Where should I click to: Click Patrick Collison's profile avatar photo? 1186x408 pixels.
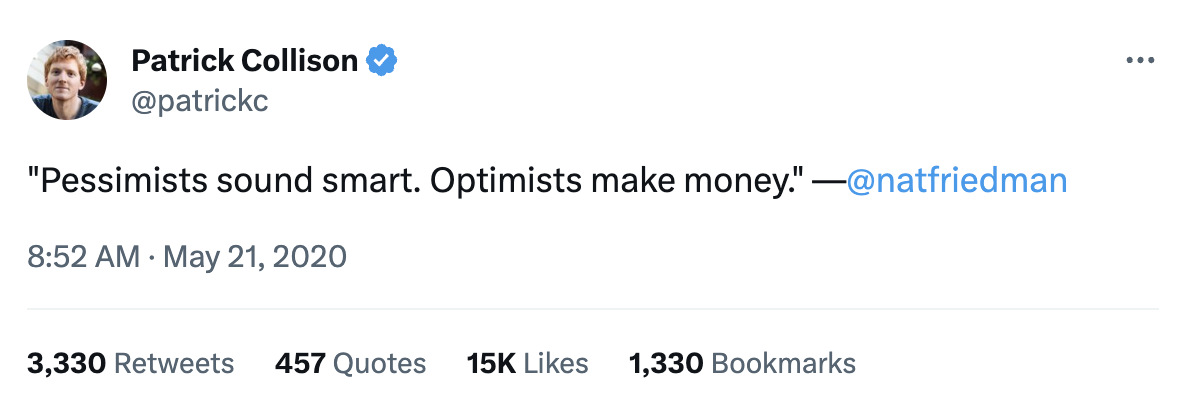[68, 80]
